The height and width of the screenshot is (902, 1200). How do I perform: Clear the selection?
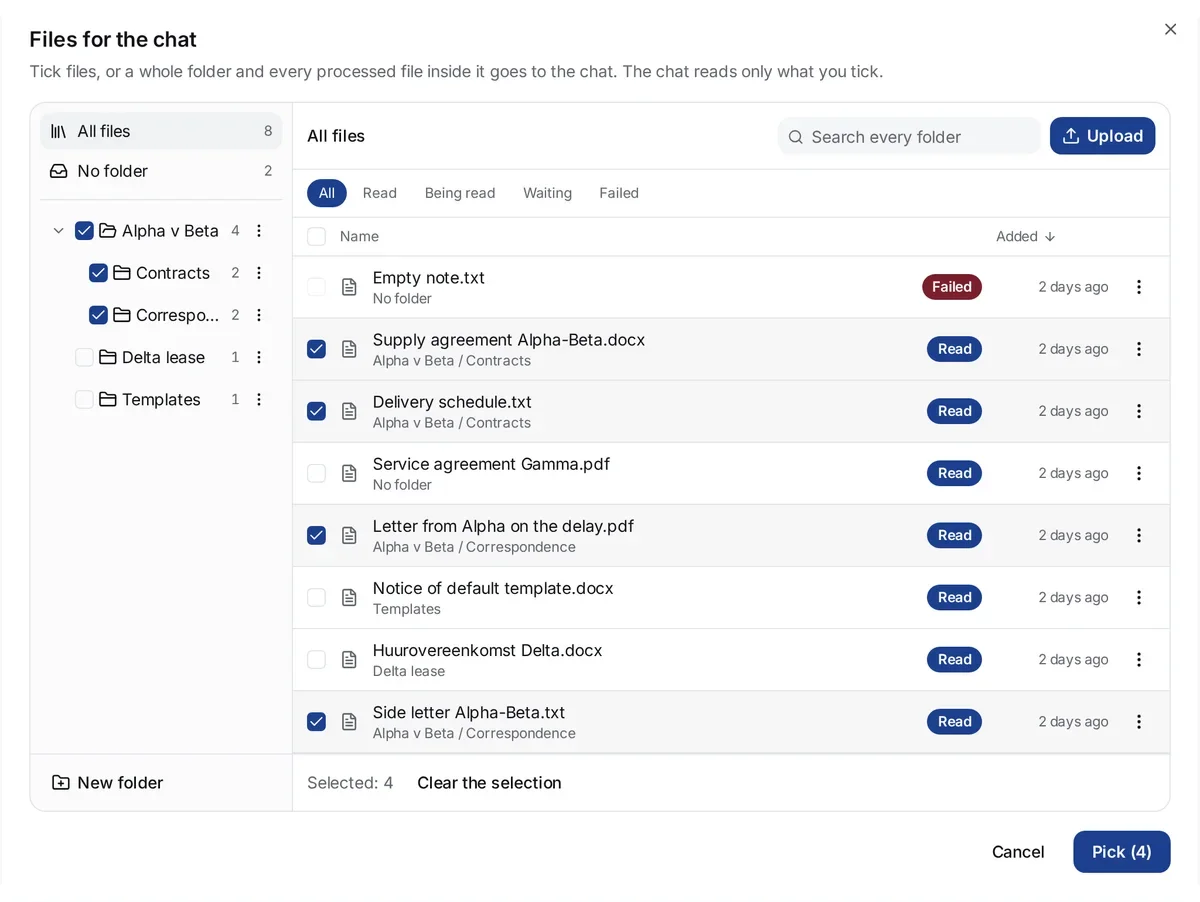click(x=489, y=783)
